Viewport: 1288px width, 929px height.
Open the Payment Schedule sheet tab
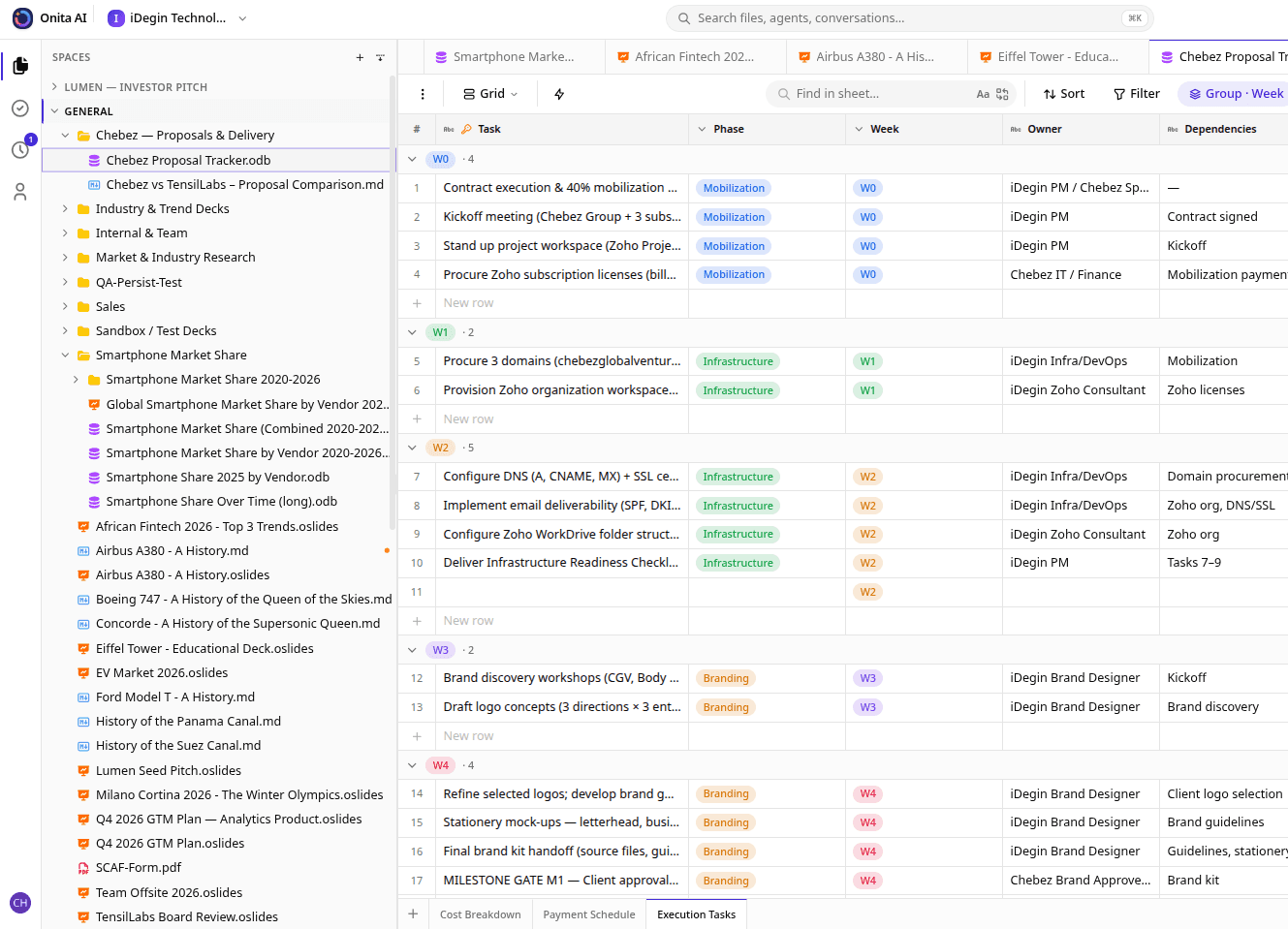(589, 914)
